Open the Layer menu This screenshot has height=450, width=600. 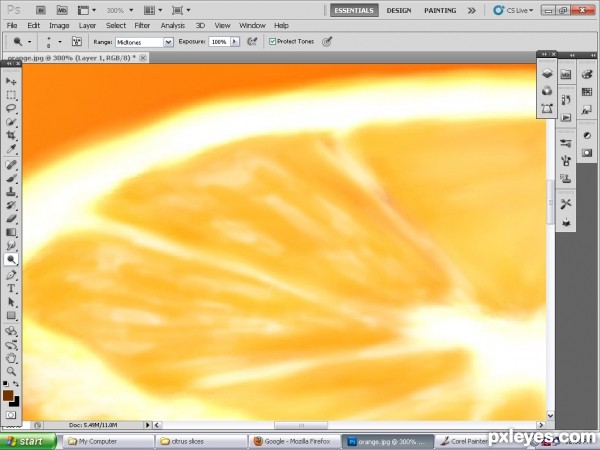click(87, 26)
